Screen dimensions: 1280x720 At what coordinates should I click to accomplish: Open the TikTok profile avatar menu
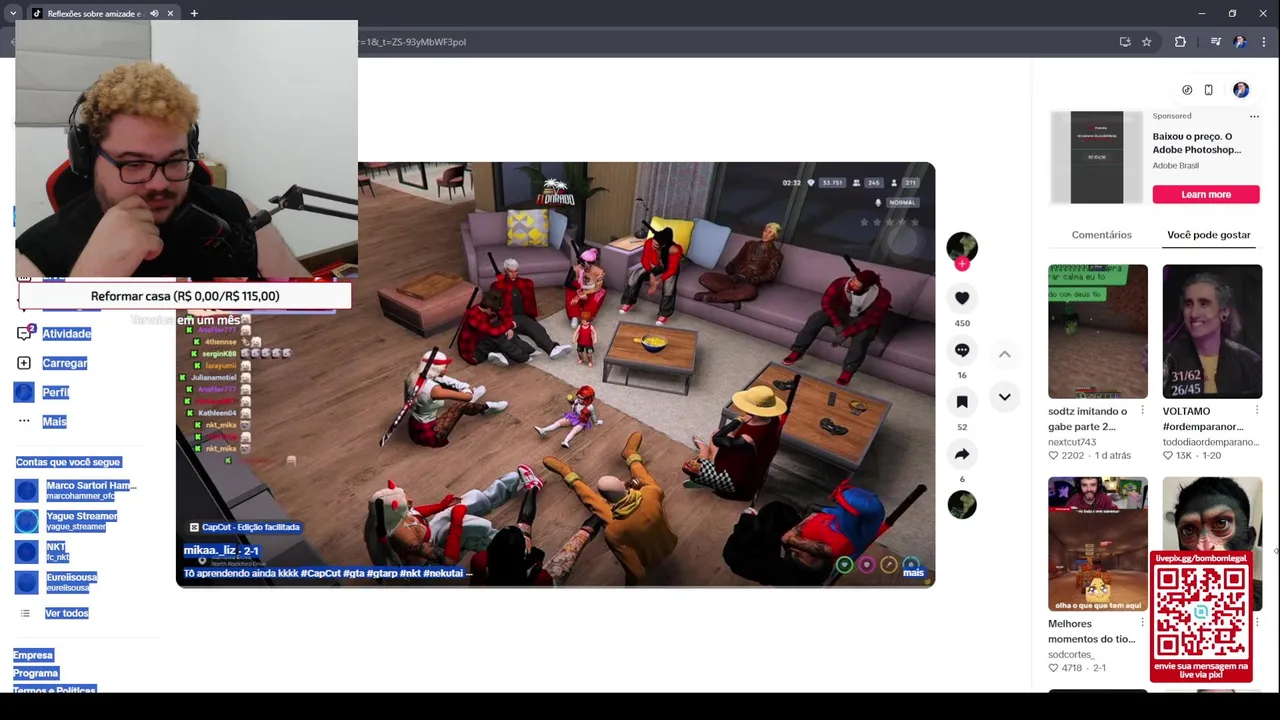coord(1241,90)
